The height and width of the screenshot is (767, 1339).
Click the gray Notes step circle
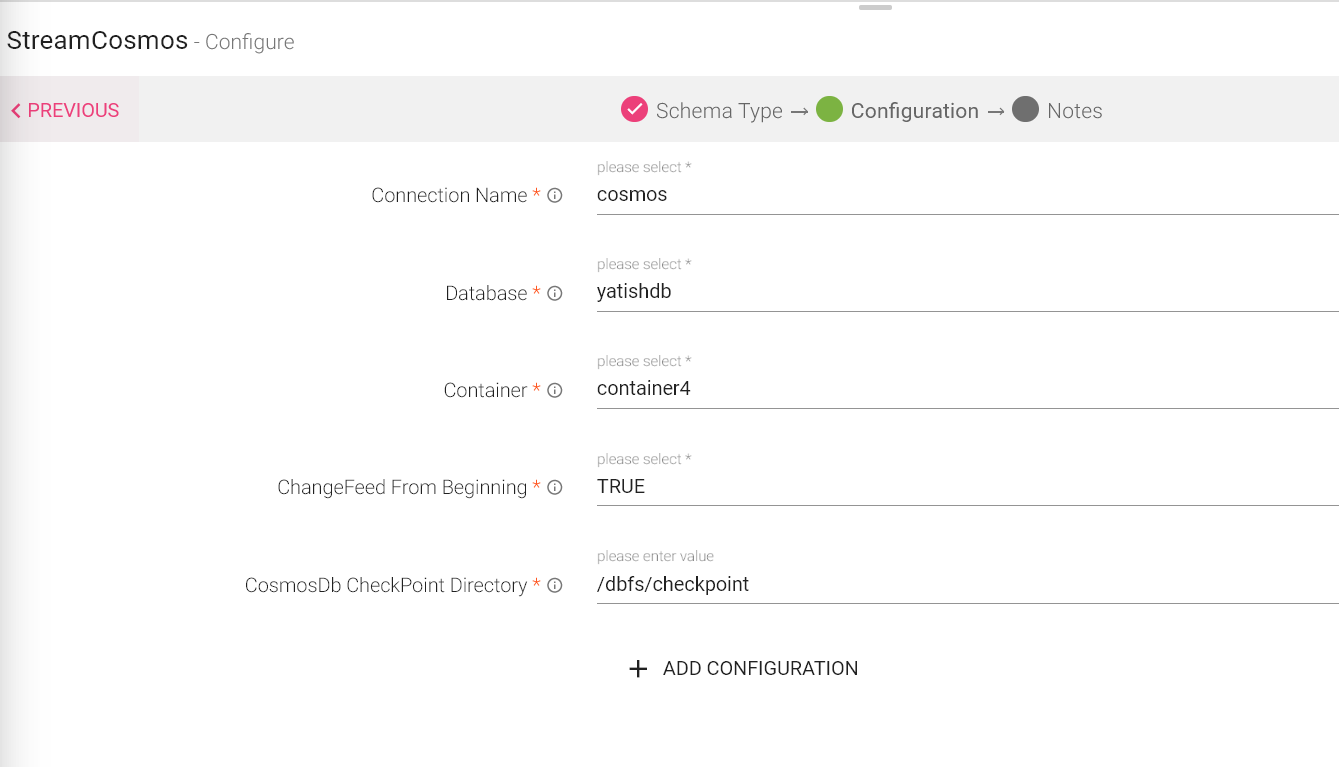tap(1025, 110)
